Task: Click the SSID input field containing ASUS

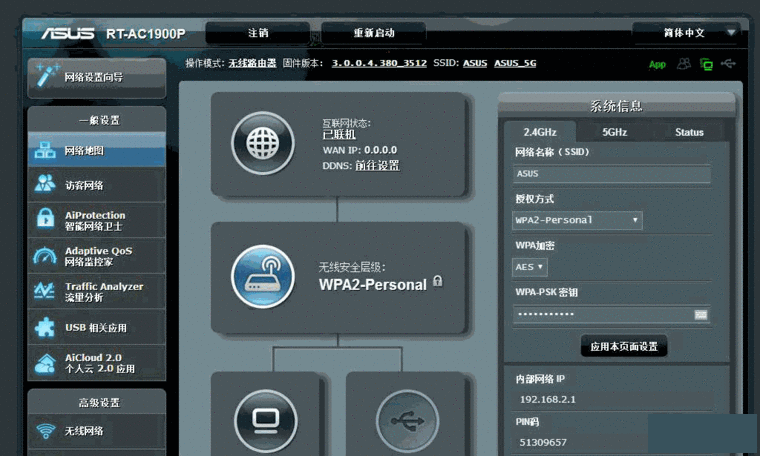Action: click(x=612, y=174)
